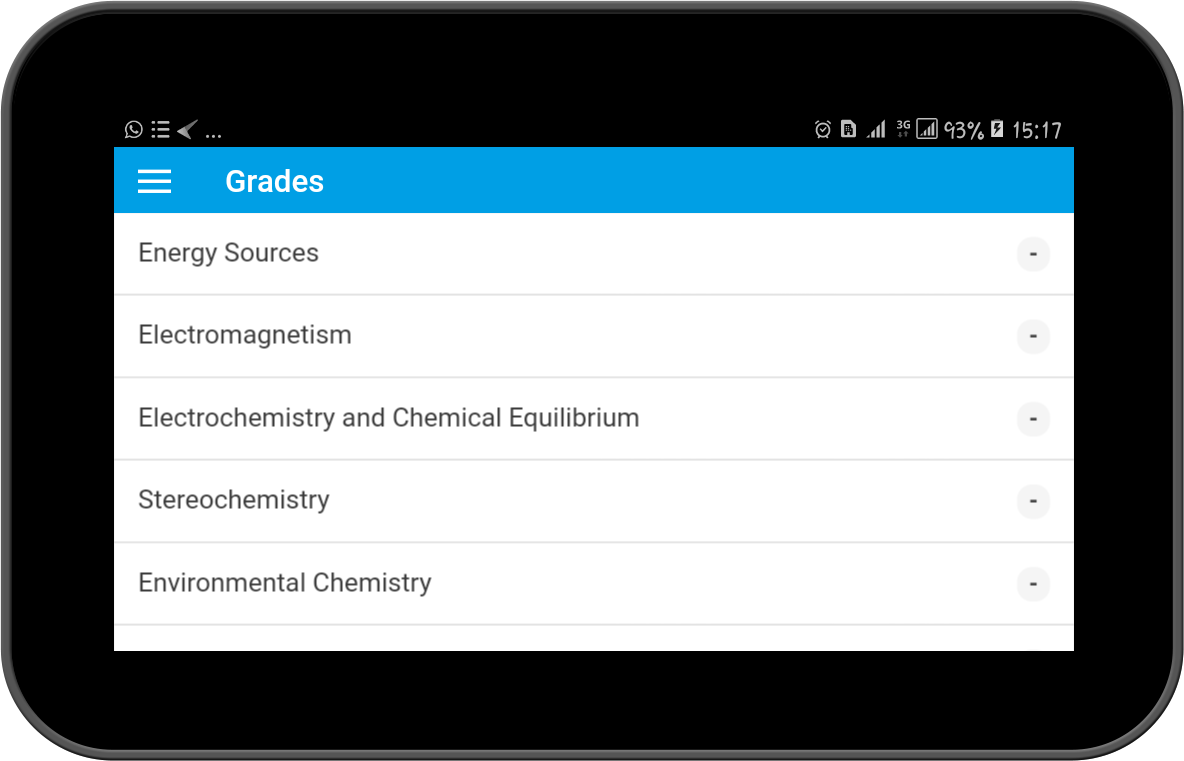Tap the list notification icon in status bar
The height and width of the screenshot is (761, 1184).
point(160,130)
